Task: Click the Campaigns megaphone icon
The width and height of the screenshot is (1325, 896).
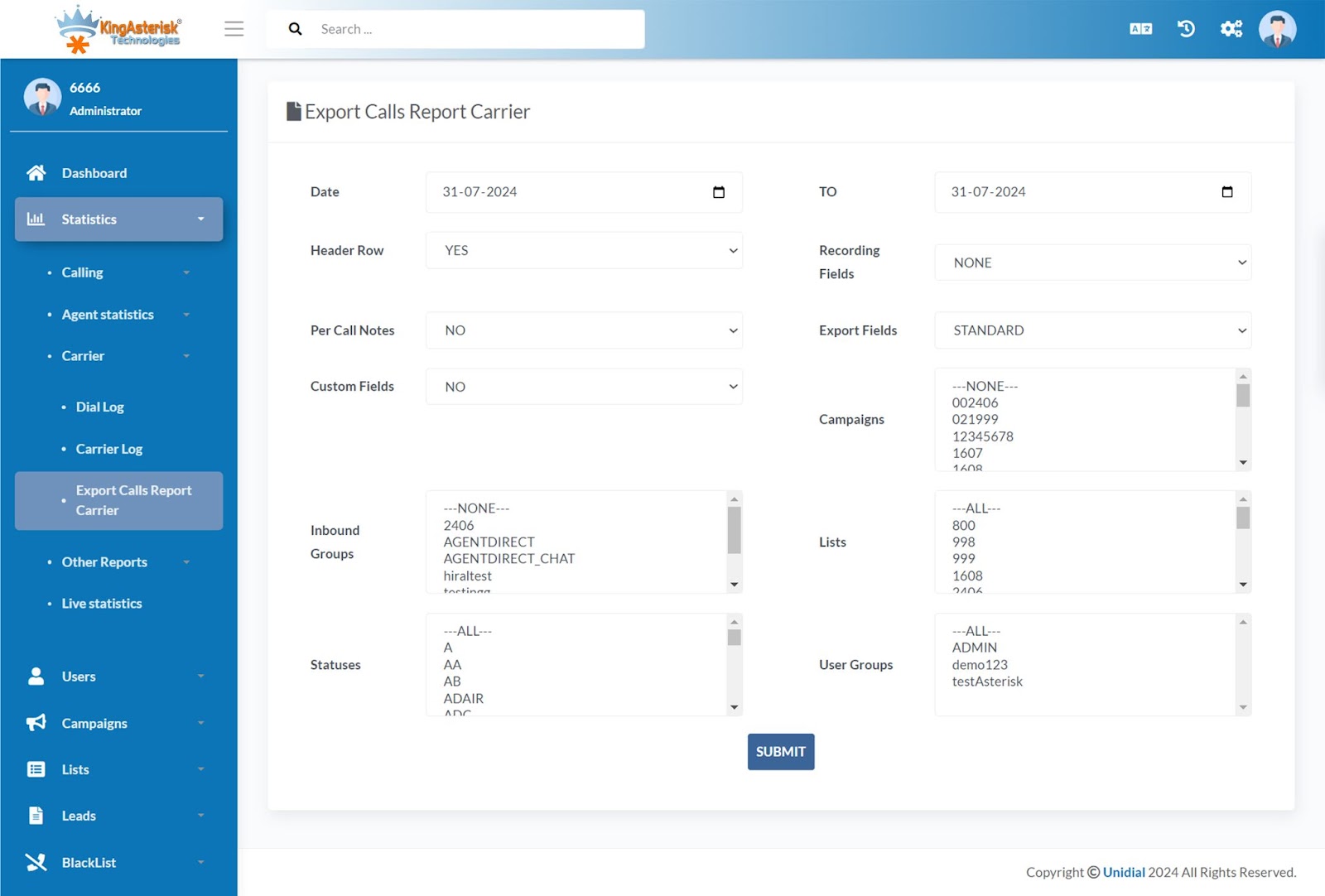Action: pos(36,723)
